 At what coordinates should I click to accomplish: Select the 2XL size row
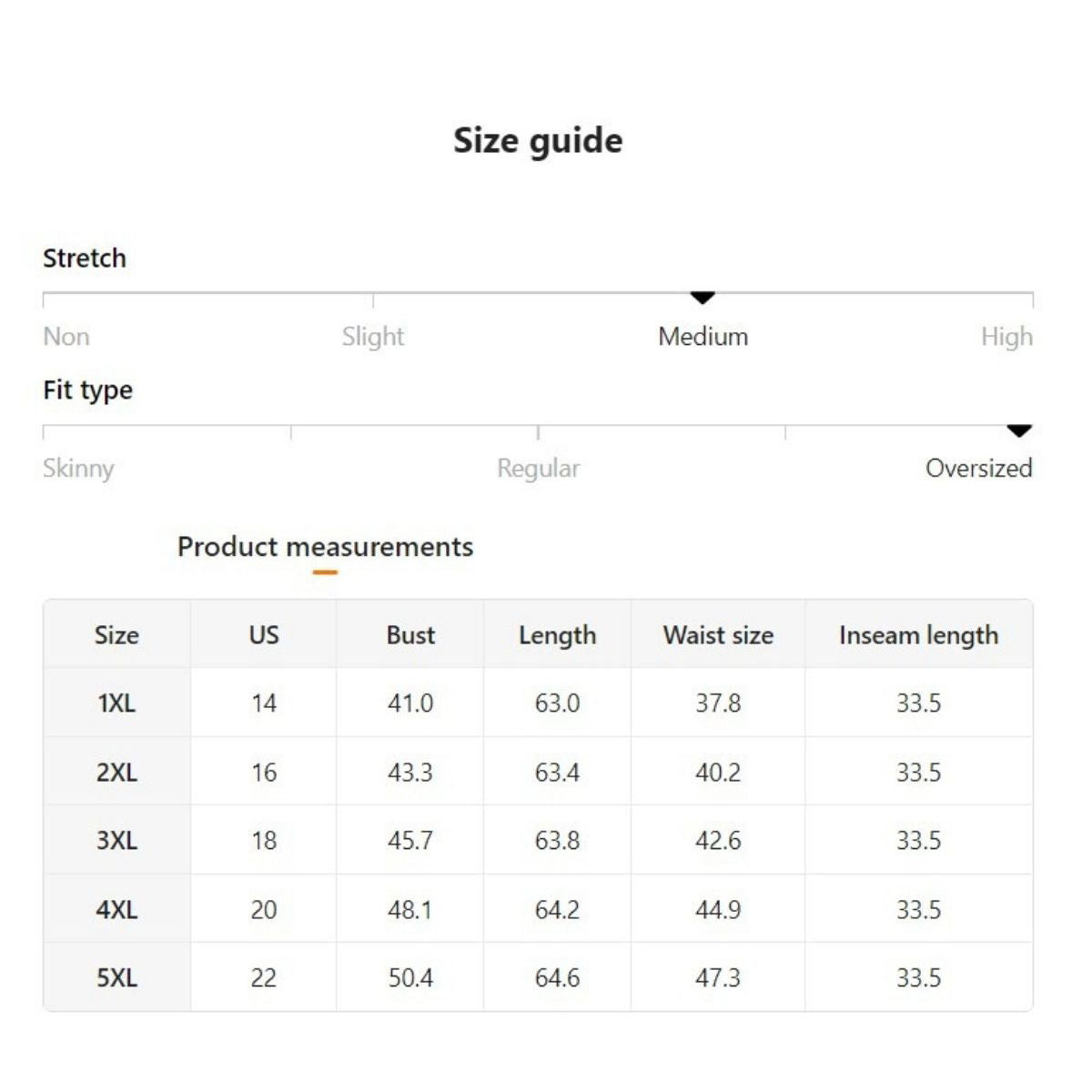click(x=116, y=773)
